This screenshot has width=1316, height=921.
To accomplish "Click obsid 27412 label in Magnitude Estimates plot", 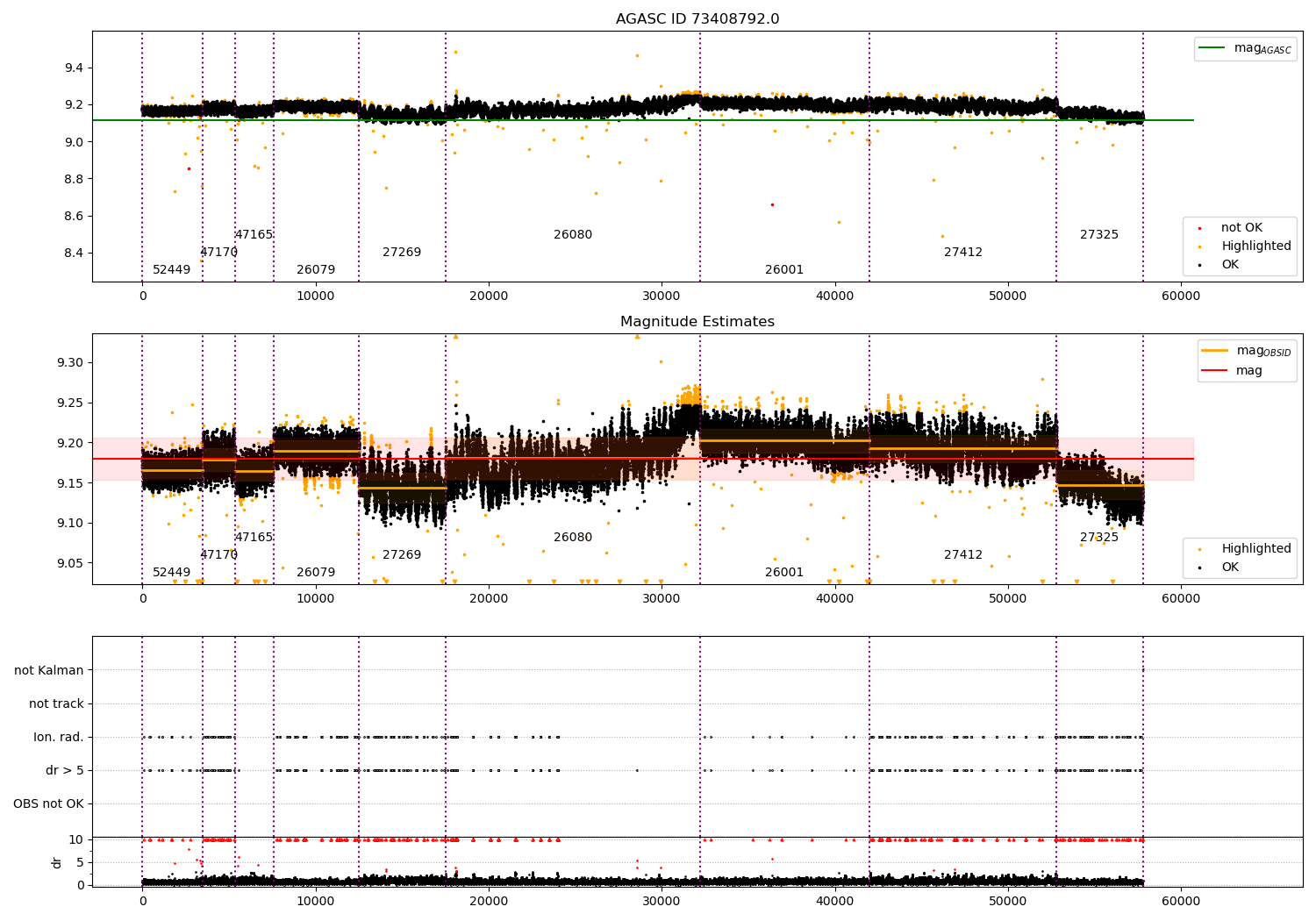I will click(963, 555).
